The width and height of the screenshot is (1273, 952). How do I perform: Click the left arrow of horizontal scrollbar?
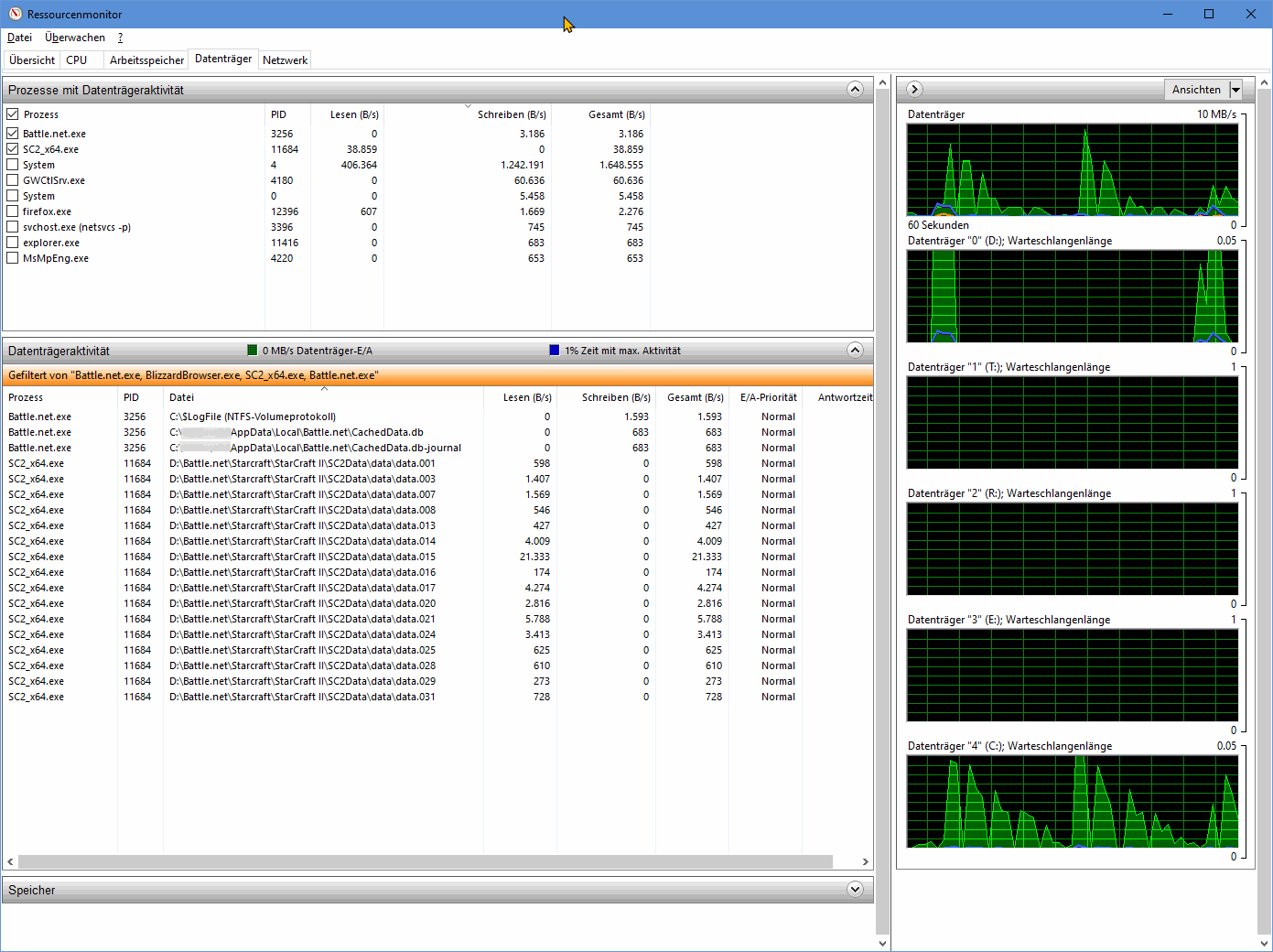(10, 861)
